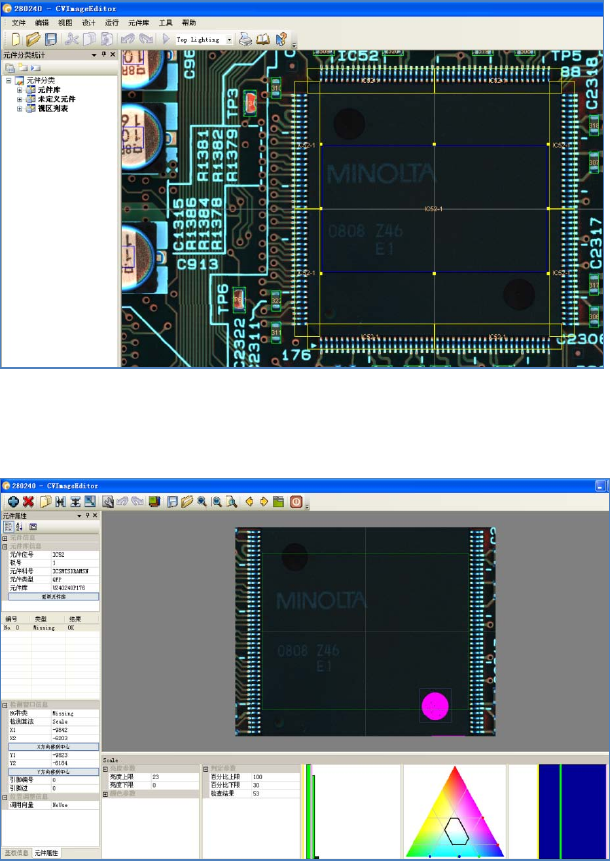Click the green window icon in lower toolbar
The height and width of the screenshot is (861, 610).
(x=278, y=501)
